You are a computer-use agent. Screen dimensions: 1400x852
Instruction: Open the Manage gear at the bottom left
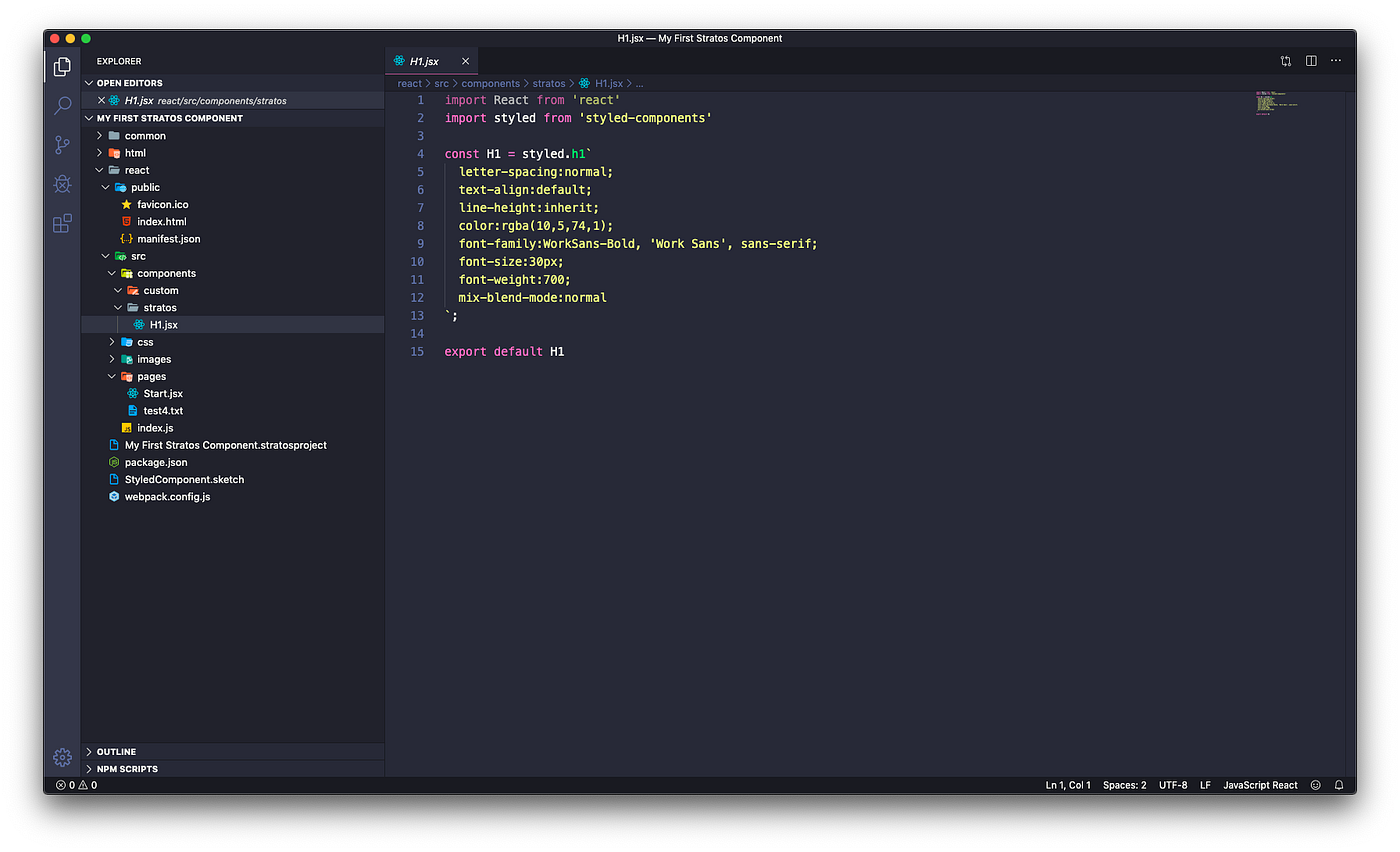click(62, 757)
